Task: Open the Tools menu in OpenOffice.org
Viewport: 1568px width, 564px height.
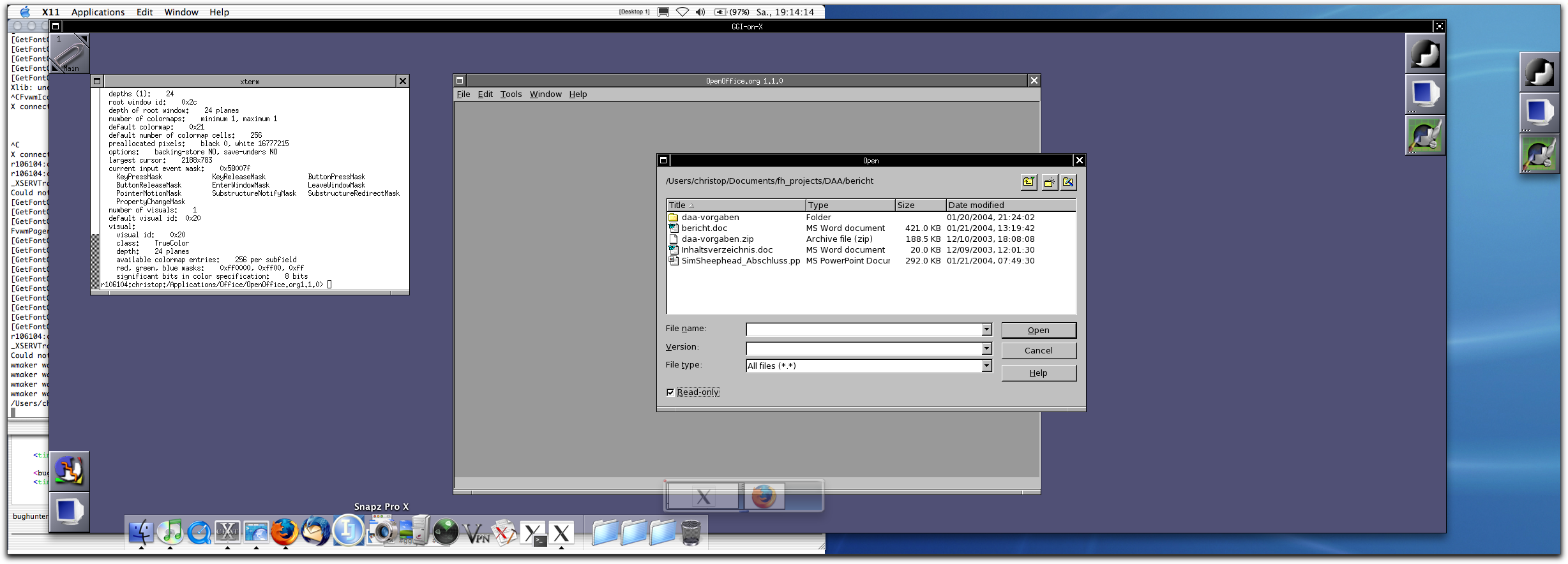Action: [x=511, y=94]
